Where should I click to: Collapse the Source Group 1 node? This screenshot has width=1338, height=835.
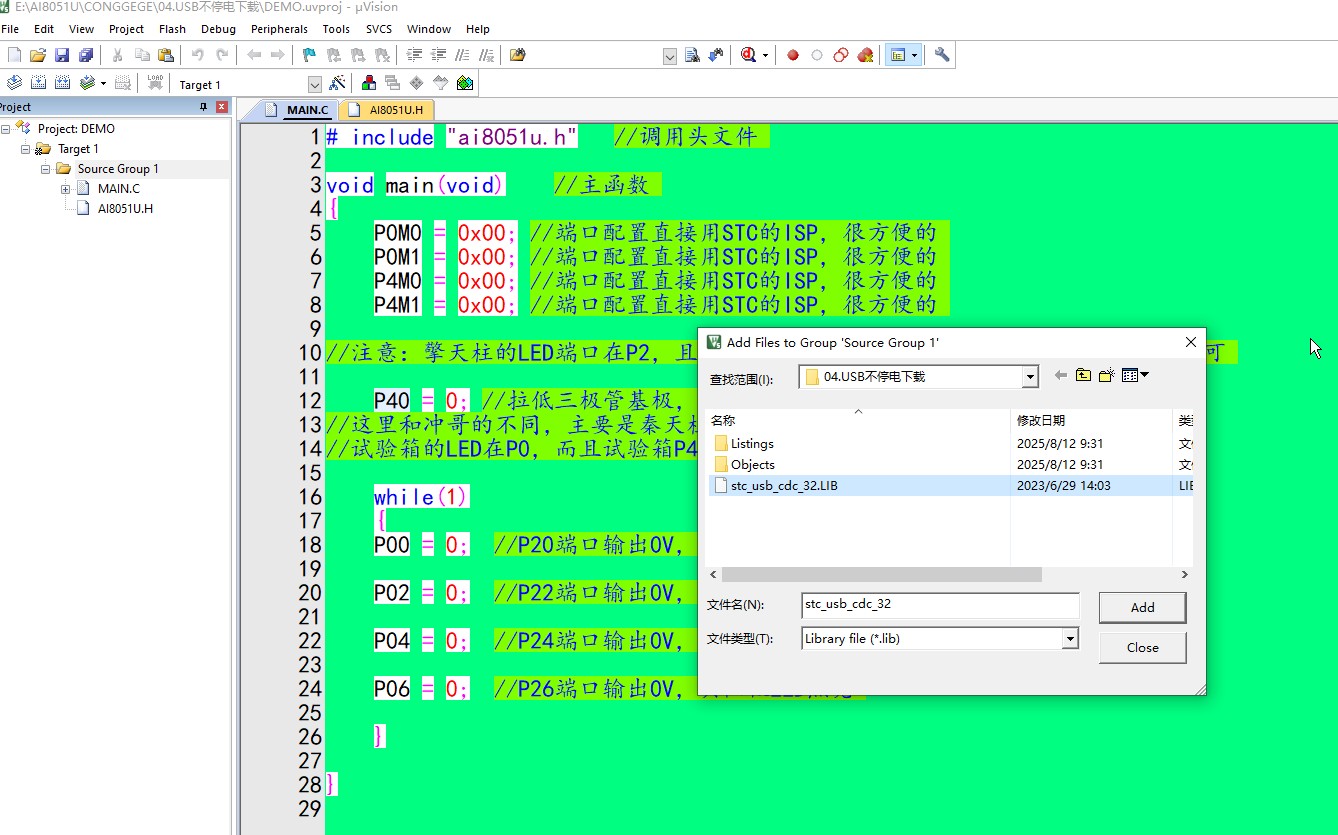pos(45,169)
